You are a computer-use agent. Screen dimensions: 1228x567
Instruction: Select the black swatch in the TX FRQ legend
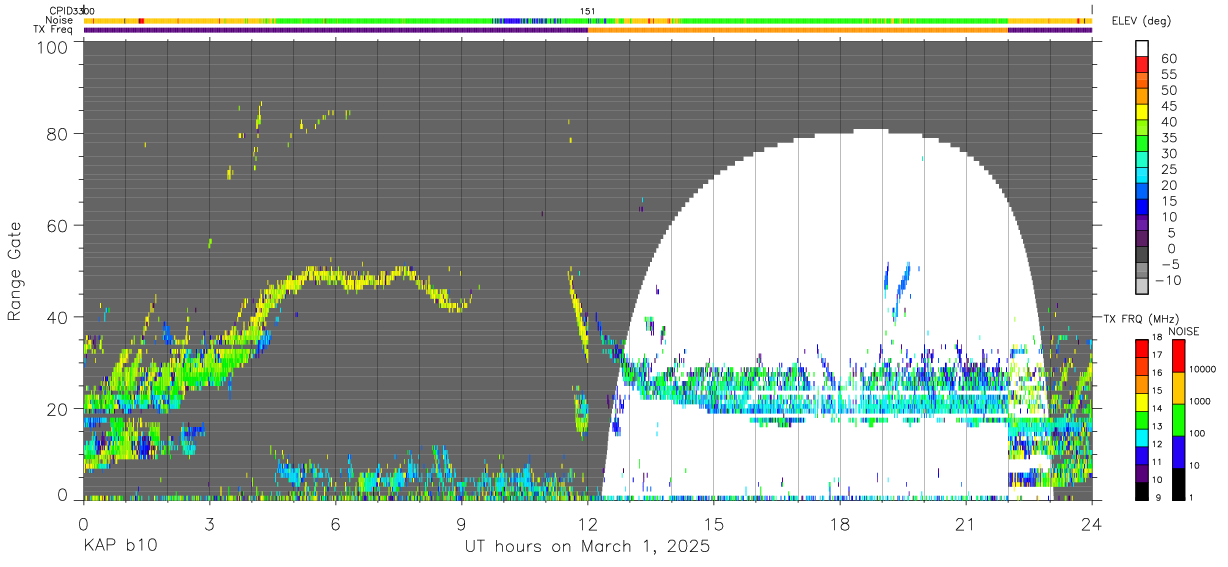click(1143, 490)
